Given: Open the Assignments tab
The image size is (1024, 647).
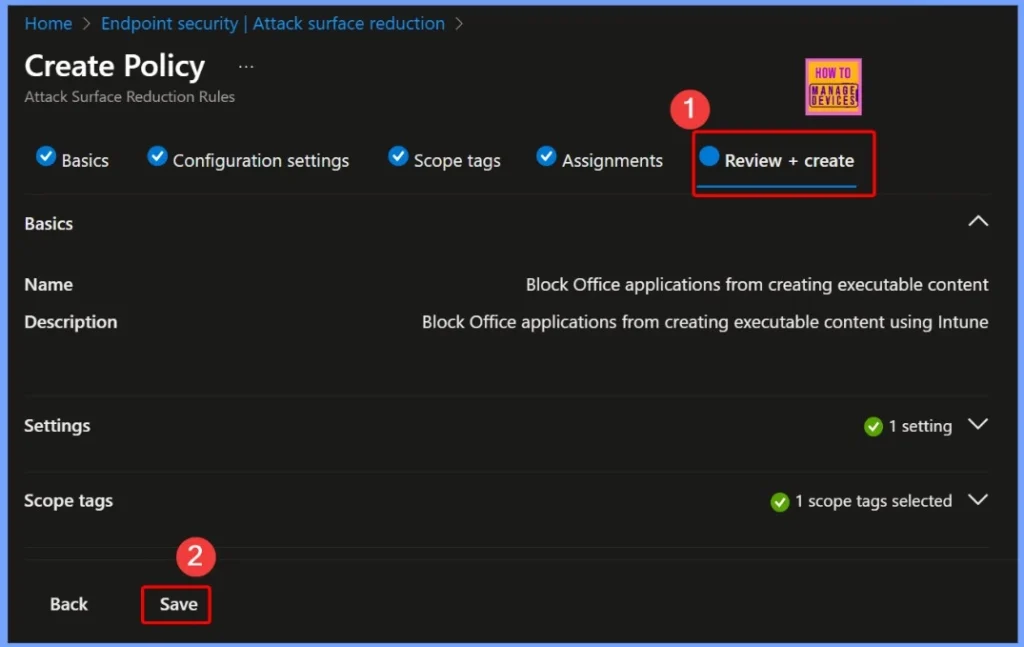Looking at the screenshot, I should point(614,159).
